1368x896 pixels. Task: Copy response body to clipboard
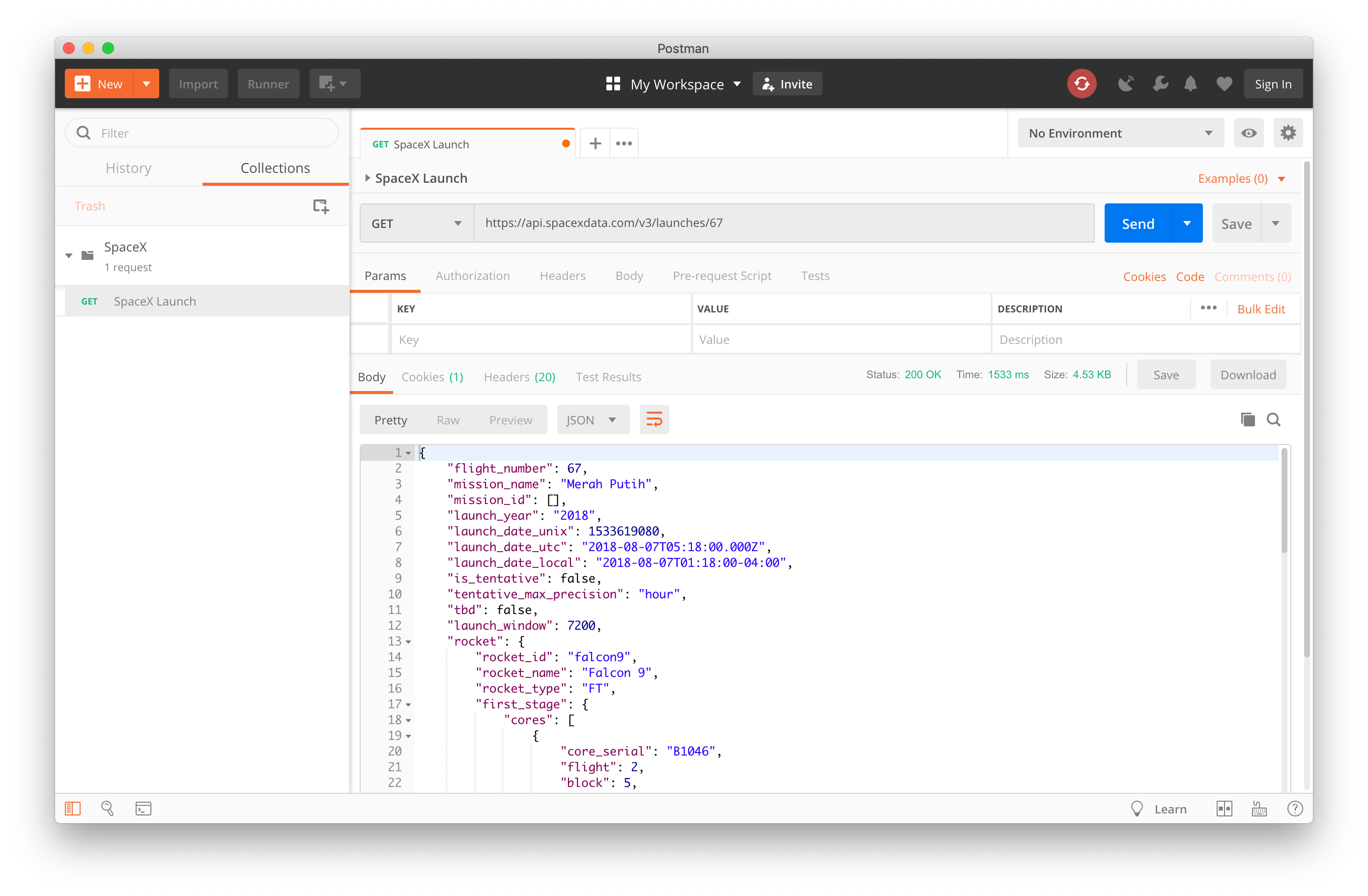pos(1247,420)
